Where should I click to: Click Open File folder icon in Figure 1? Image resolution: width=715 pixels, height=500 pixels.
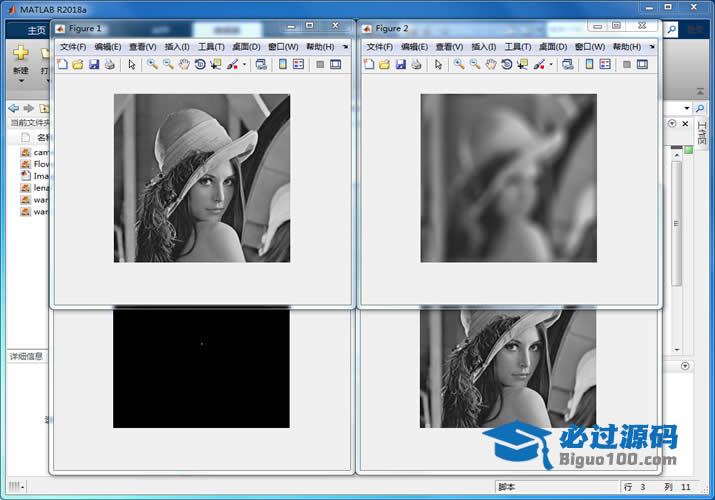78,64
